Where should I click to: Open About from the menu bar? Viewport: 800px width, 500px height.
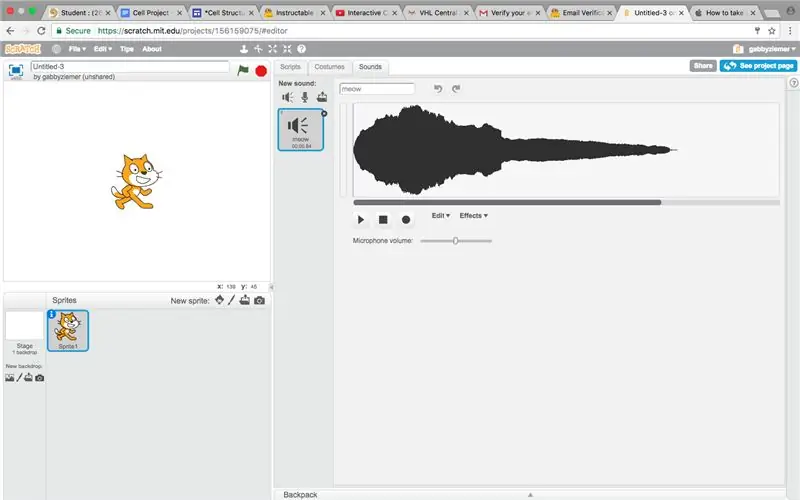pos(152,49)
